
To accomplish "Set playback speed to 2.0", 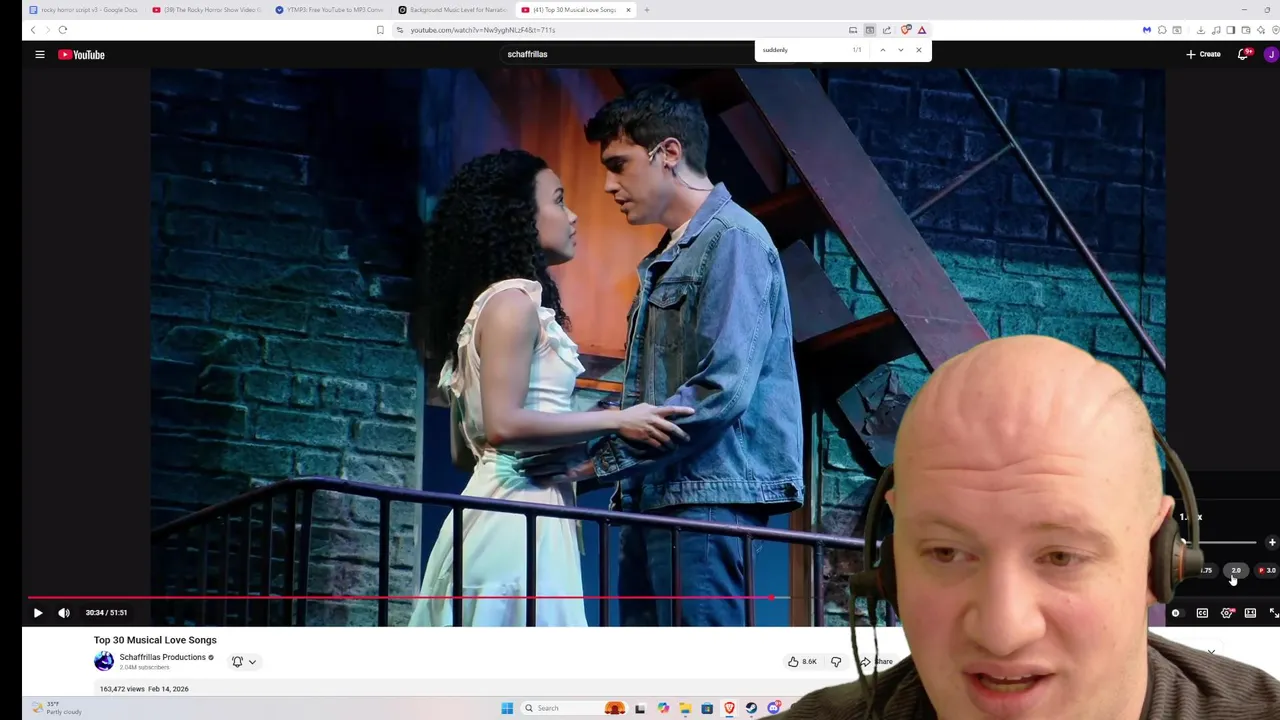I will (1236, 570).
